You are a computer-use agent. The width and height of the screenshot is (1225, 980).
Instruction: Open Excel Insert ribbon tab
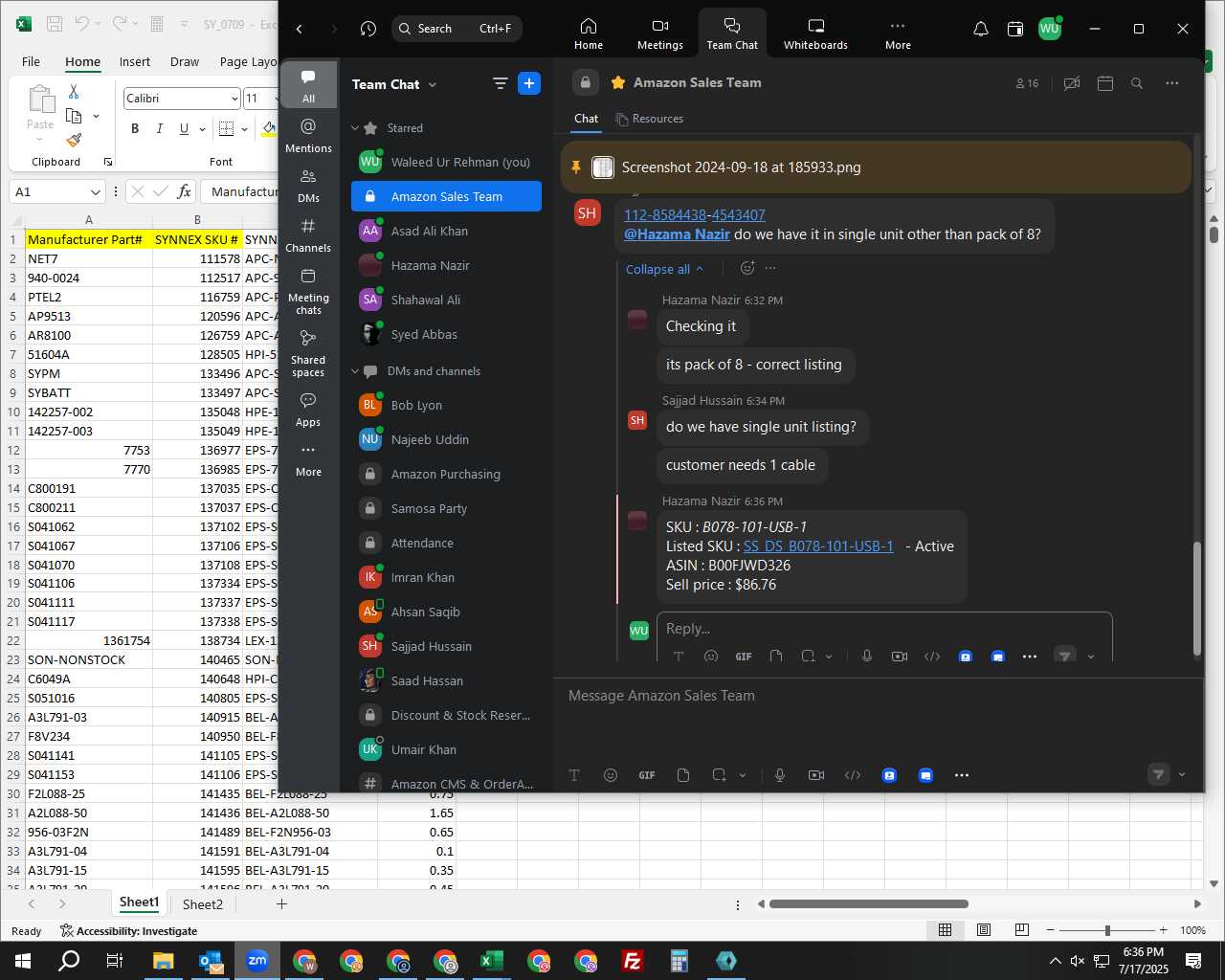(135, 61)
